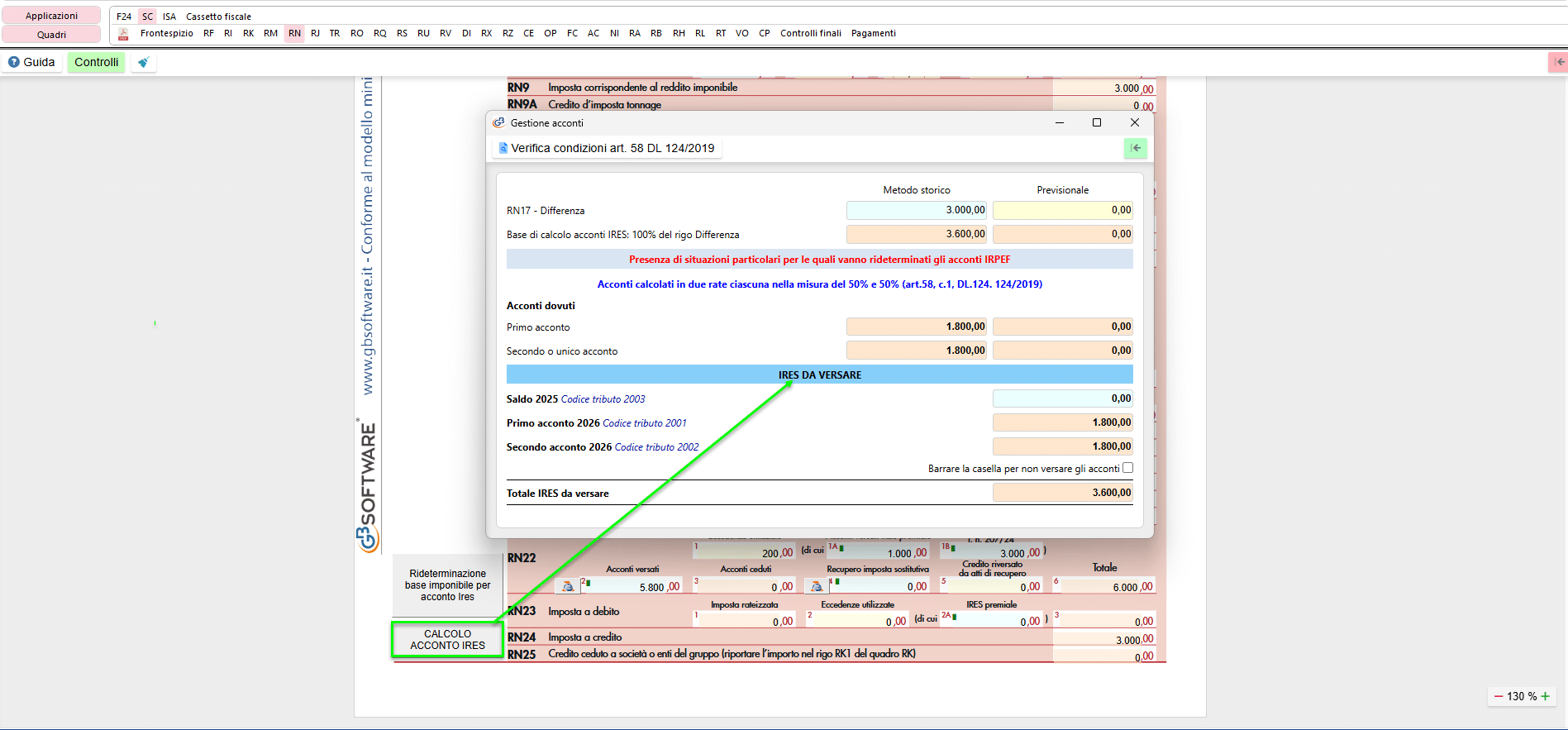Click the Totale IRES da versare field
Viewport: 1568px width, 730px height.
coord(1063,493)
